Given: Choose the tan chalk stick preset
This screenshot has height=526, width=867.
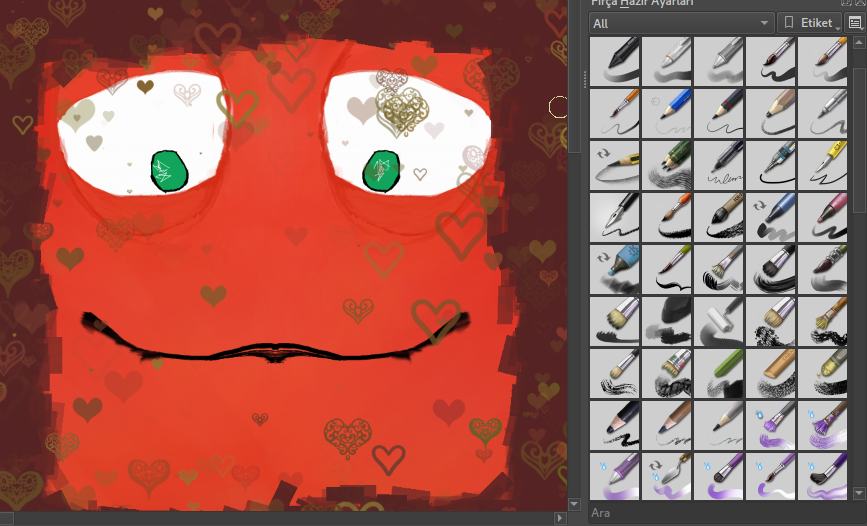Looking at the screenshot, I should point(771,373).
